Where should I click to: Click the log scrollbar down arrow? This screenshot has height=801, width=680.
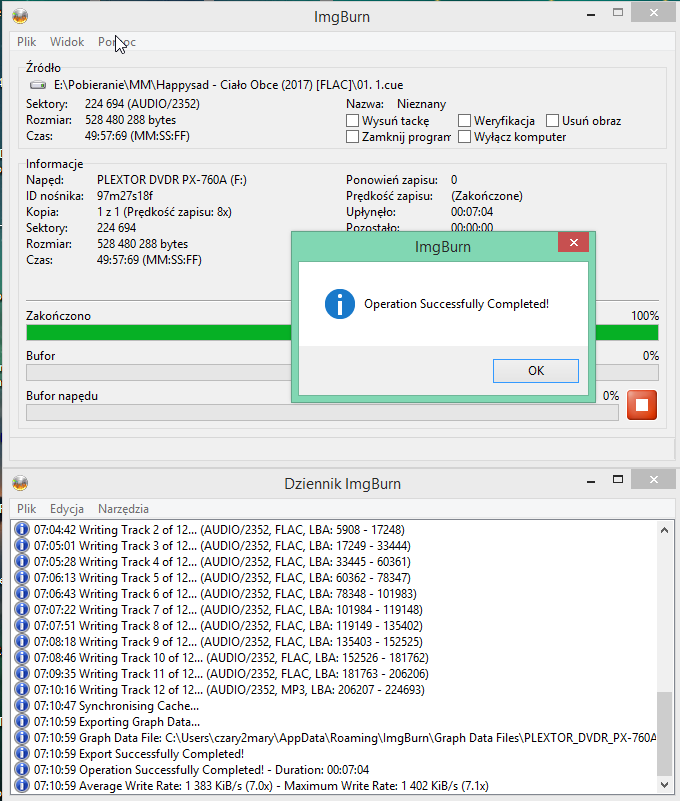(x=664, y=785)
